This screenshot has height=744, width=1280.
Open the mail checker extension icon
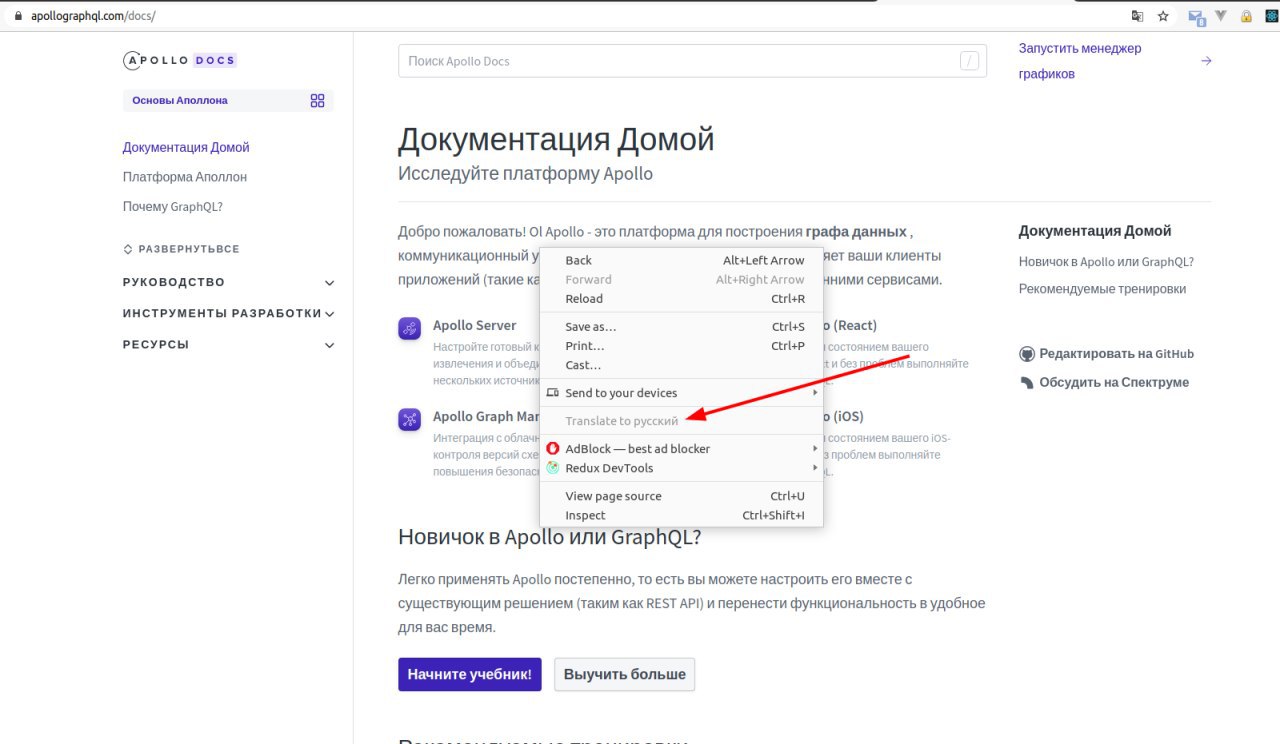click(x=1196, y=16)
